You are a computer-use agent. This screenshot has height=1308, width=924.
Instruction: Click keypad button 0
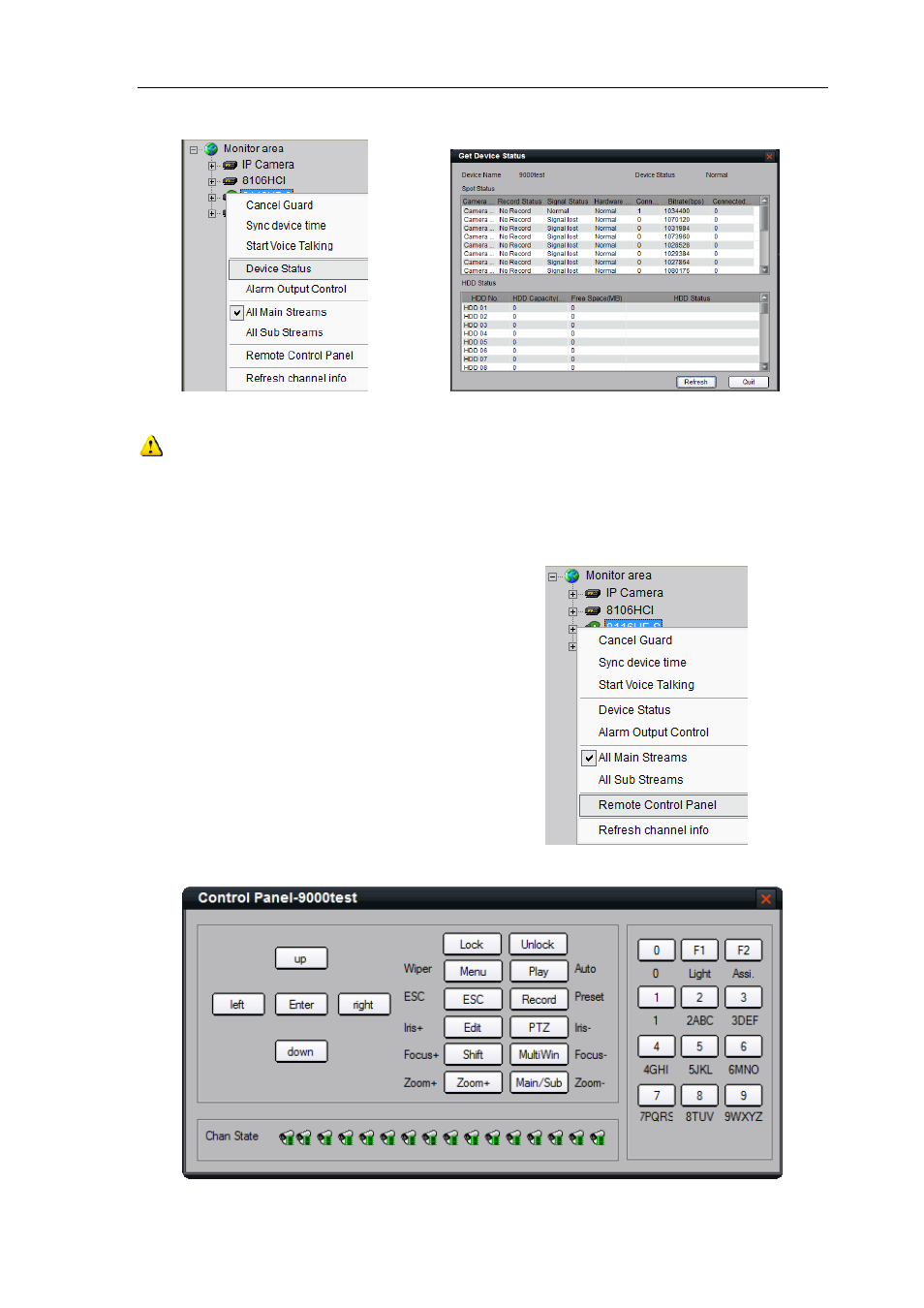(x=657, y=950)
